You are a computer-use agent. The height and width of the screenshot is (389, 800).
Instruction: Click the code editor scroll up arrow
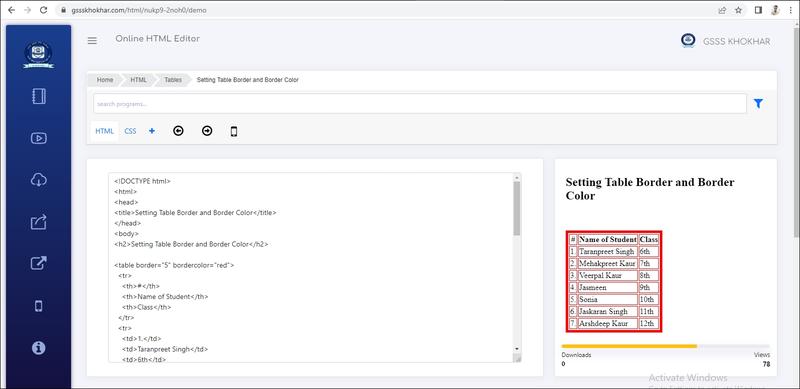(517, 178)
